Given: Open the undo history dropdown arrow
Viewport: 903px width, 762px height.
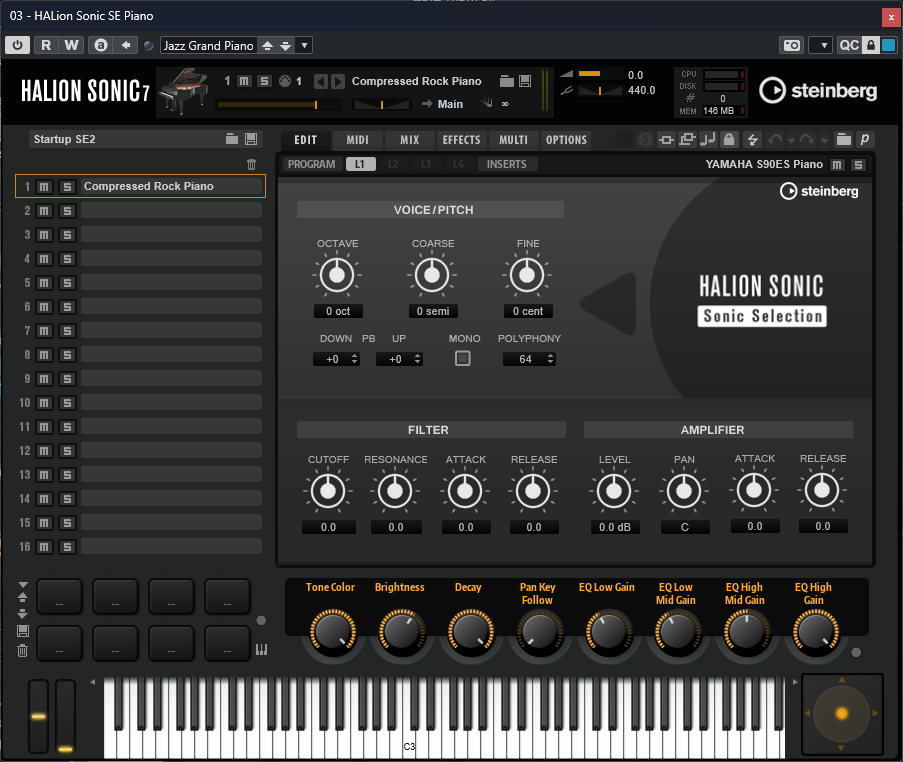Looking at the screenshot, I should 791,141.
